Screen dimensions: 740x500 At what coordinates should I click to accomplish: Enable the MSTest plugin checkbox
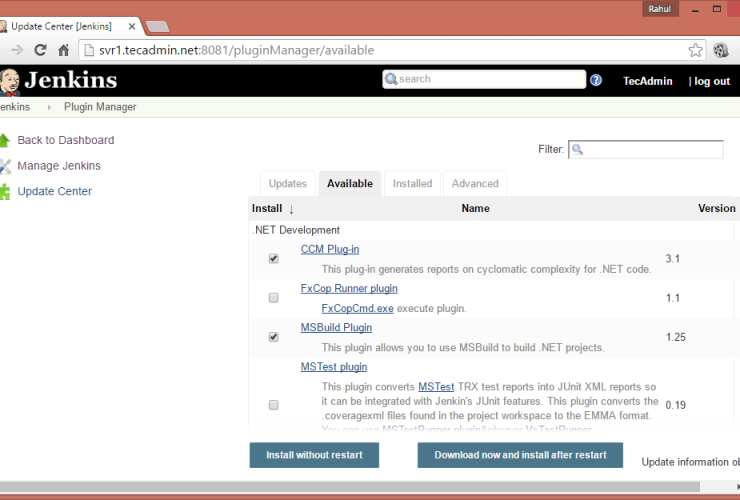coord(274,405)
